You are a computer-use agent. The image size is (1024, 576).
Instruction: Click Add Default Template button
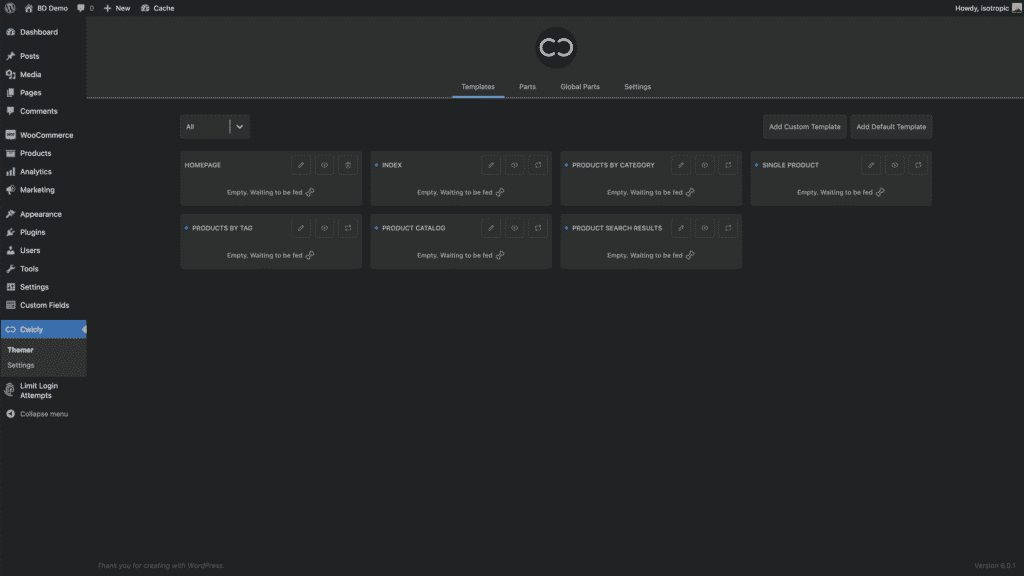coord(891,127)
